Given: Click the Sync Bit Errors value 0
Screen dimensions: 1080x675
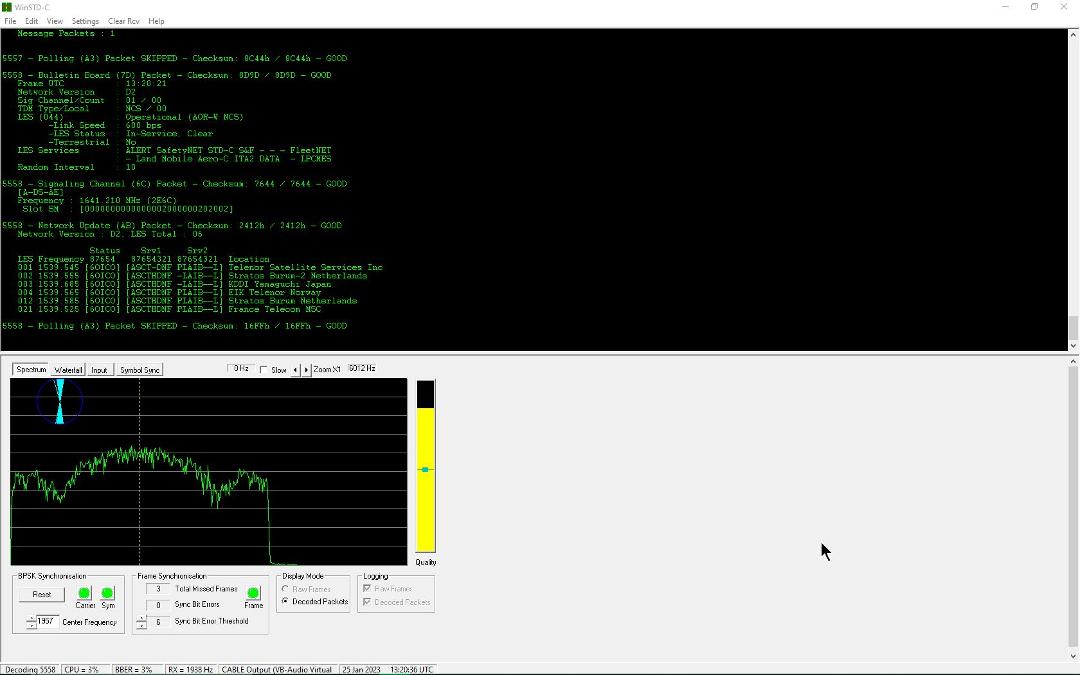Looking at the screenshot, I should pyautogui.click(x=158, y=605).
